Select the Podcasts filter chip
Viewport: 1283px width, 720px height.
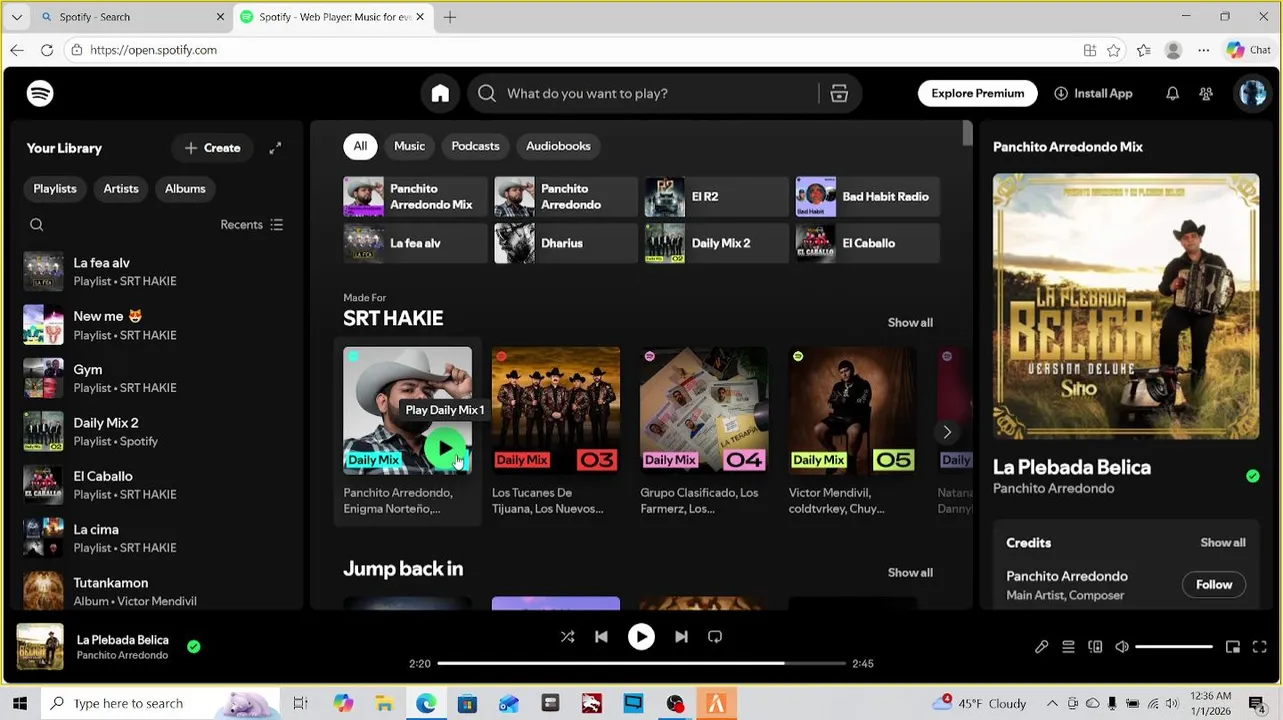click(475, 146)
